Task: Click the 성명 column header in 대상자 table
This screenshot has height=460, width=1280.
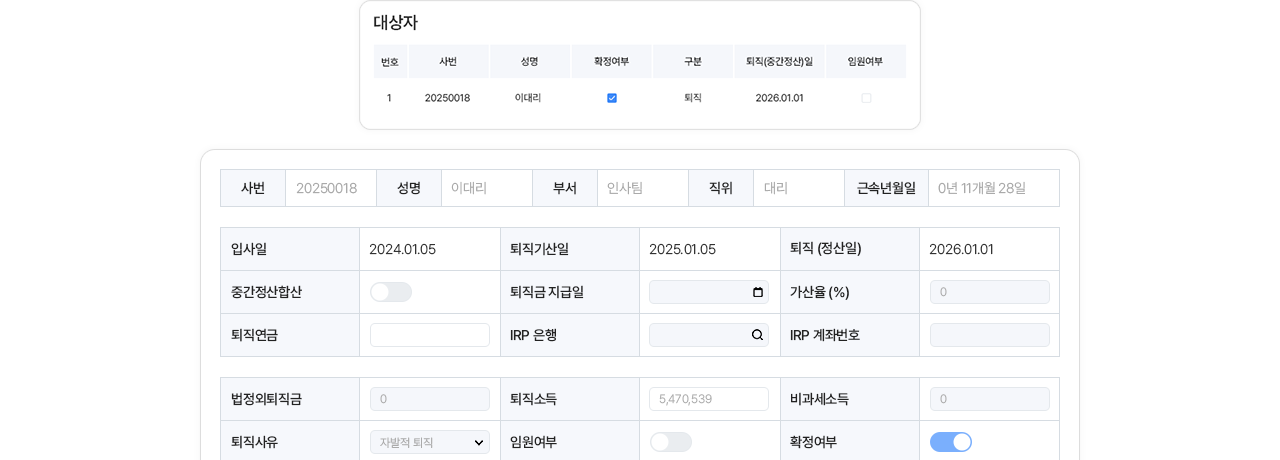Action: pos(530,62)
